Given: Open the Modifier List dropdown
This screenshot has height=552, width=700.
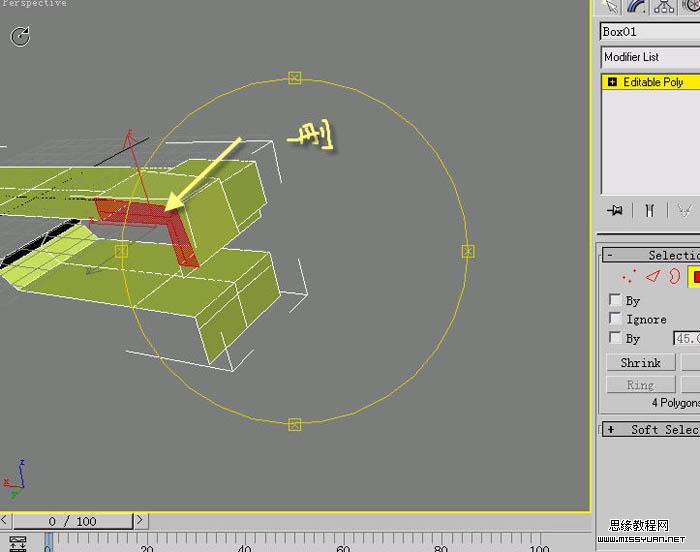Looking at the screenshot, I should [650, 57].
